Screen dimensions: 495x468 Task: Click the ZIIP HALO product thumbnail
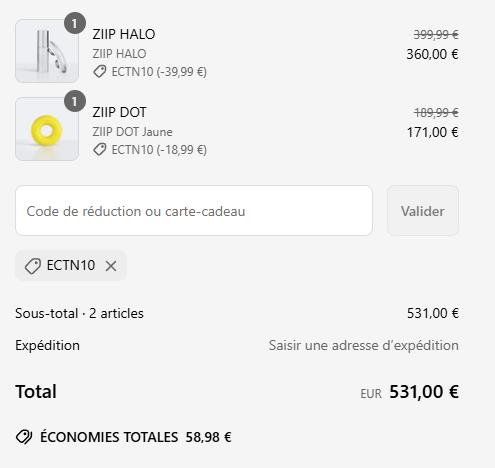[x=47, y=51]
